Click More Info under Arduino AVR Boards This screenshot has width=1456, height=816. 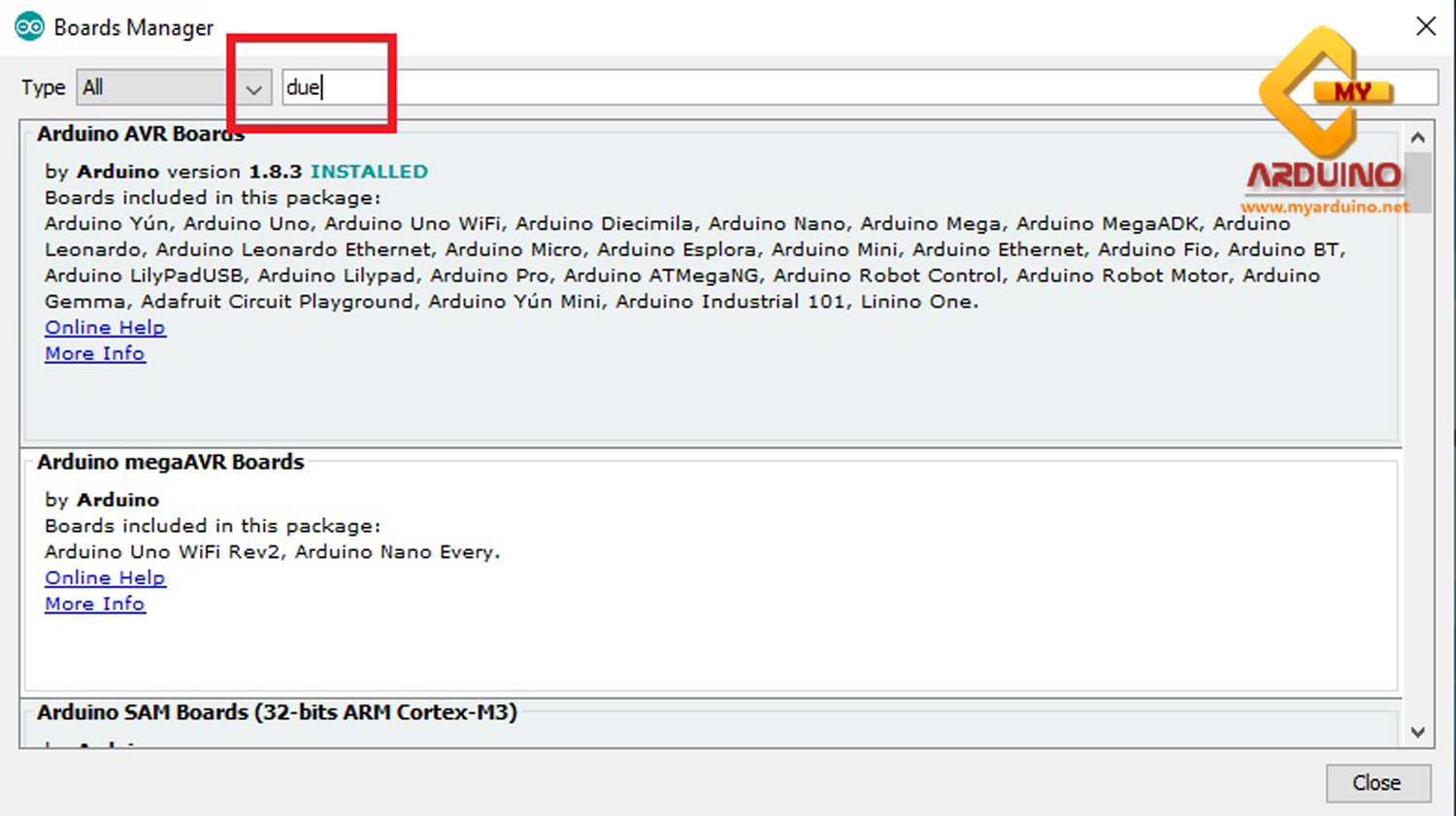click(x=94, y=353)
